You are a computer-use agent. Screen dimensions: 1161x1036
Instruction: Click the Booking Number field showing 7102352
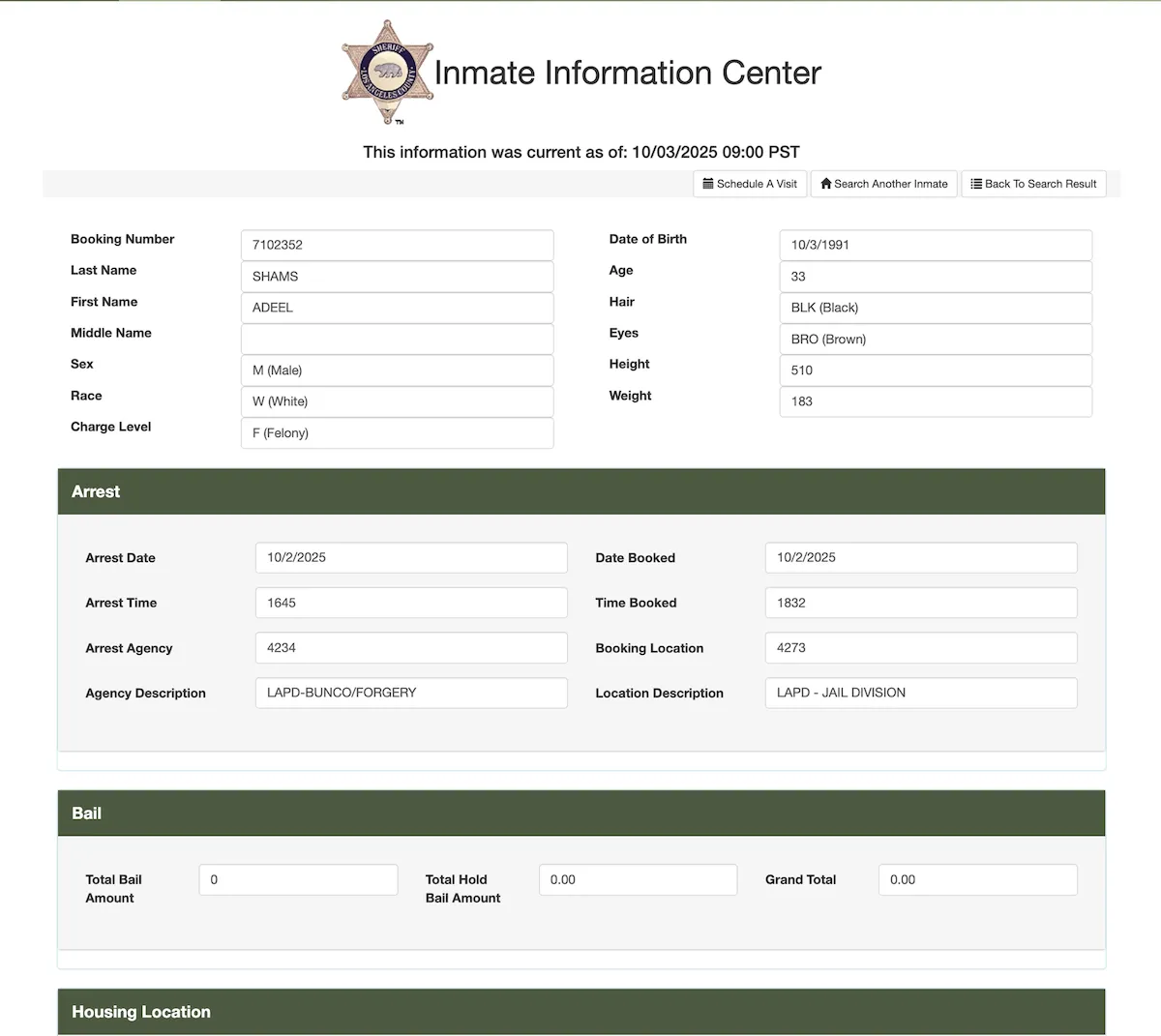(x=397, y=245)
